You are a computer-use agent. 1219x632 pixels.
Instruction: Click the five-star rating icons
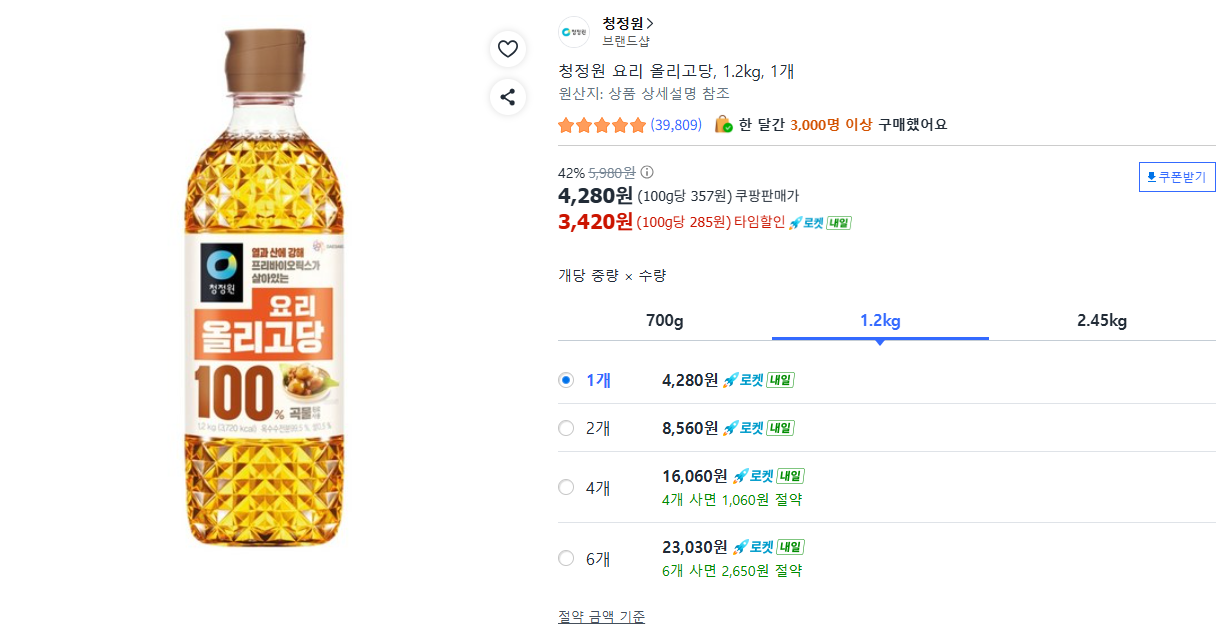[602, 125]
